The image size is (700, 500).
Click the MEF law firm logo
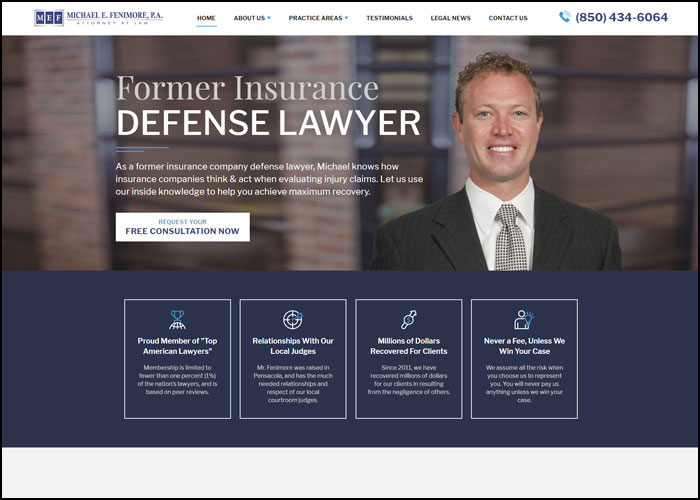(98, 17)
